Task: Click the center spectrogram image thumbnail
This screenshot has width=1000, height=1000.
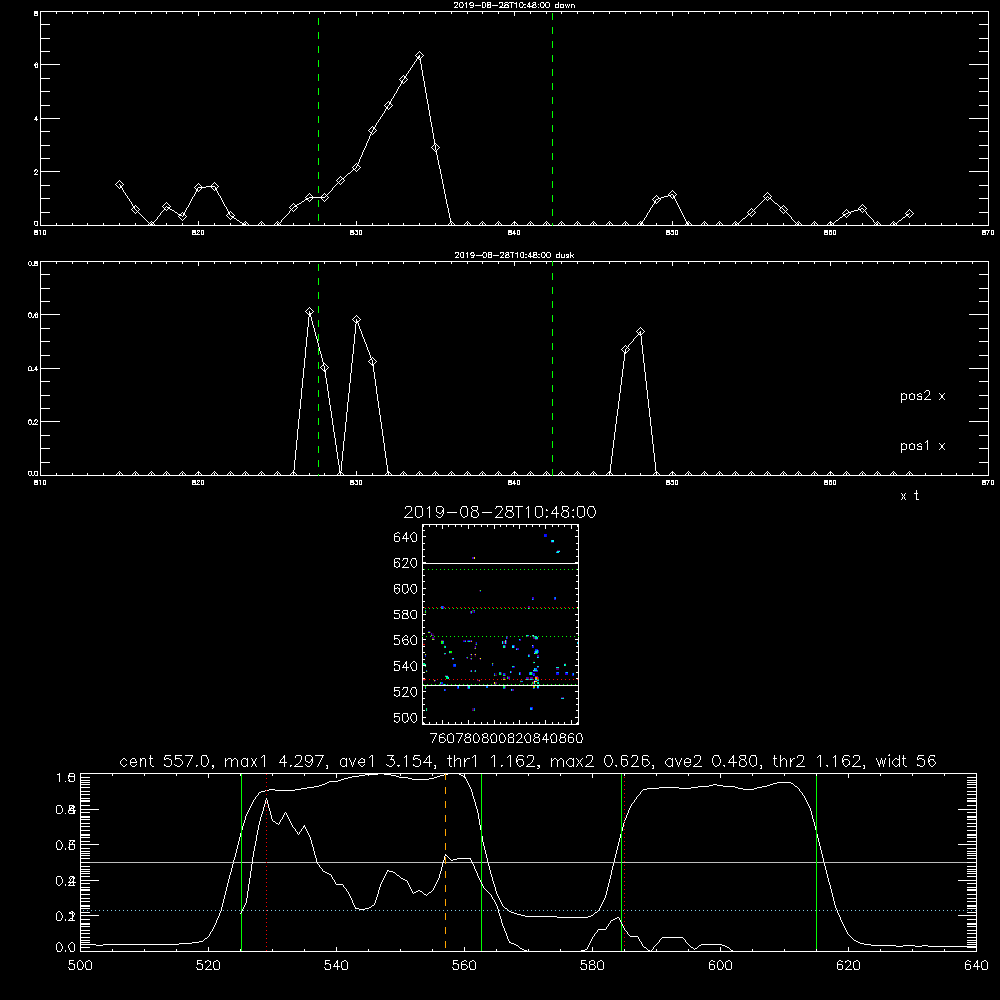Action: click(501, 624)
